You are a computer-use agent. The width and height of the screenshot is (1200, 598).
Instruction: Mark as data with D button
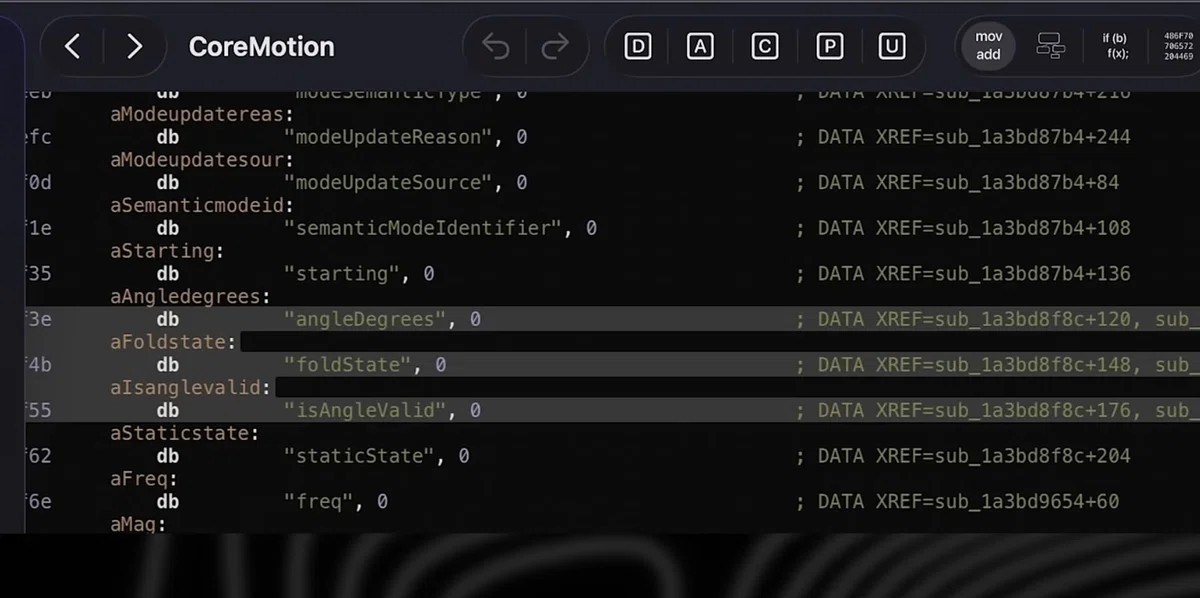(x=637, y=46)
